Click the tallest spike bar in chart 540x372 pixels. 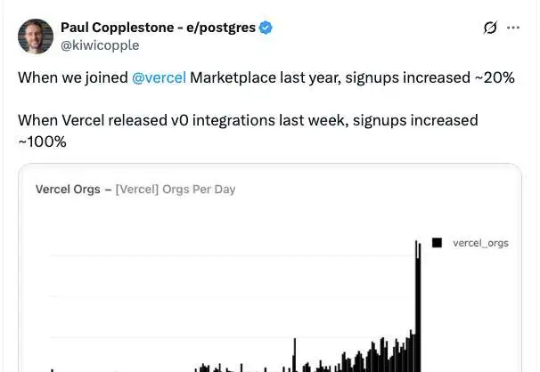click(x=418, y=306)
